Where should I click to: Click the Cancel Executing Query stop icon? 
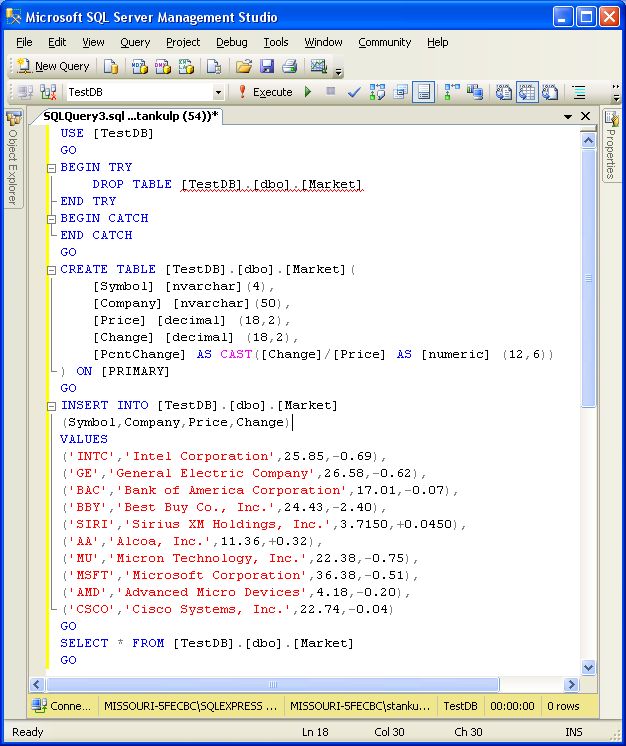click(x=331, y=91)
